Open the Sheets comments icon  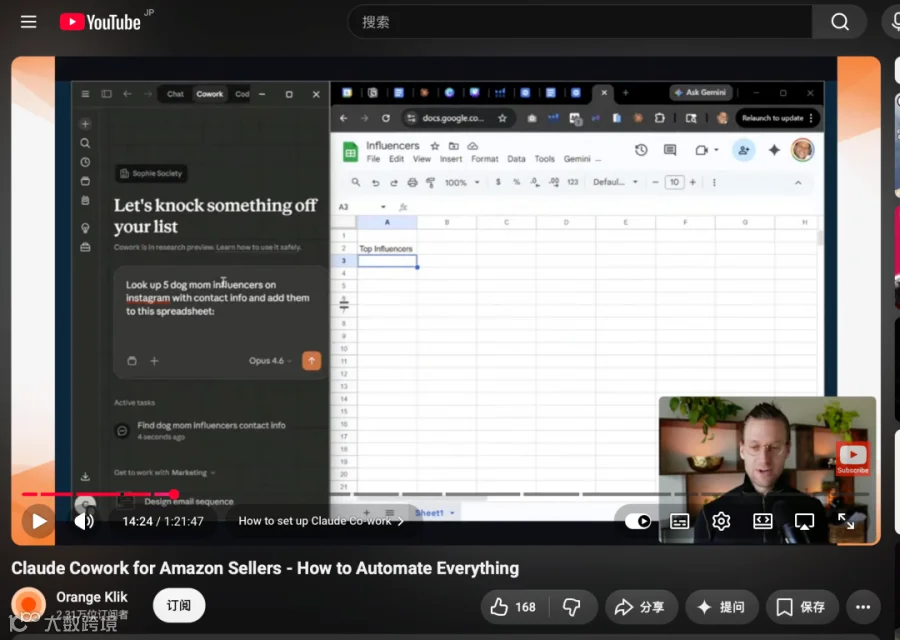point(670,150)
